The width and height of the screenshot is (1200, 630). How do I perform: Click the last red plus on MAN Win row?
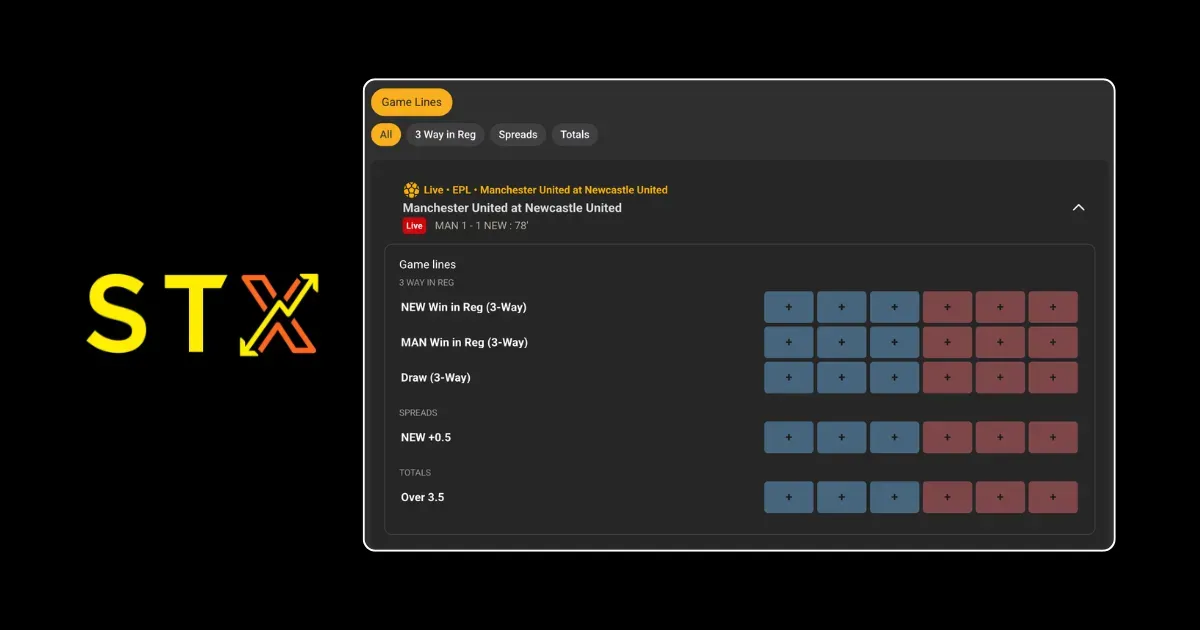click(1053, 342)
